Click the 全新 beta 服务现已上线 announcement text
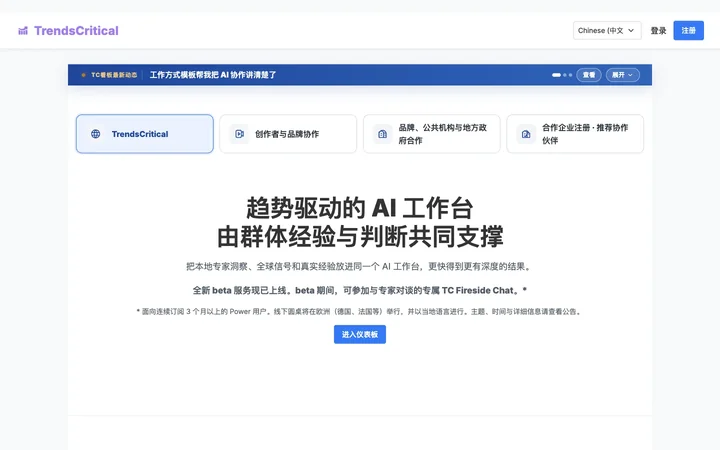 click(x=360, y=290)
